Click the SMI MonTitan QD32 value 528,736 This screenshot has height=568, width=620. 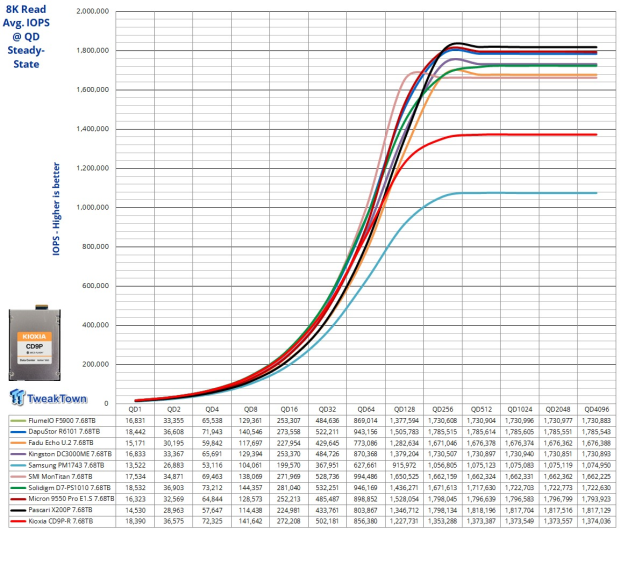click(327, 476)
